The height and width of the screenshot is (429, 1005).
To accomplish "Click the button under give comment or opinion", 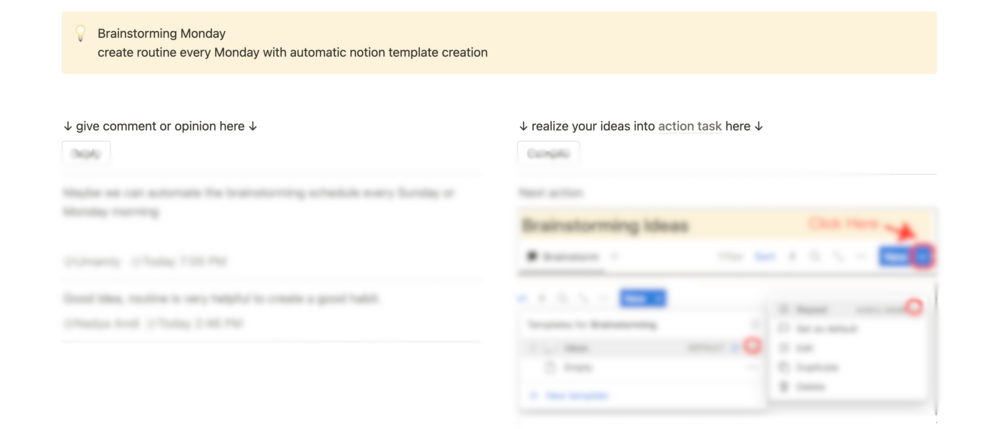I will (x=87, y=154).
